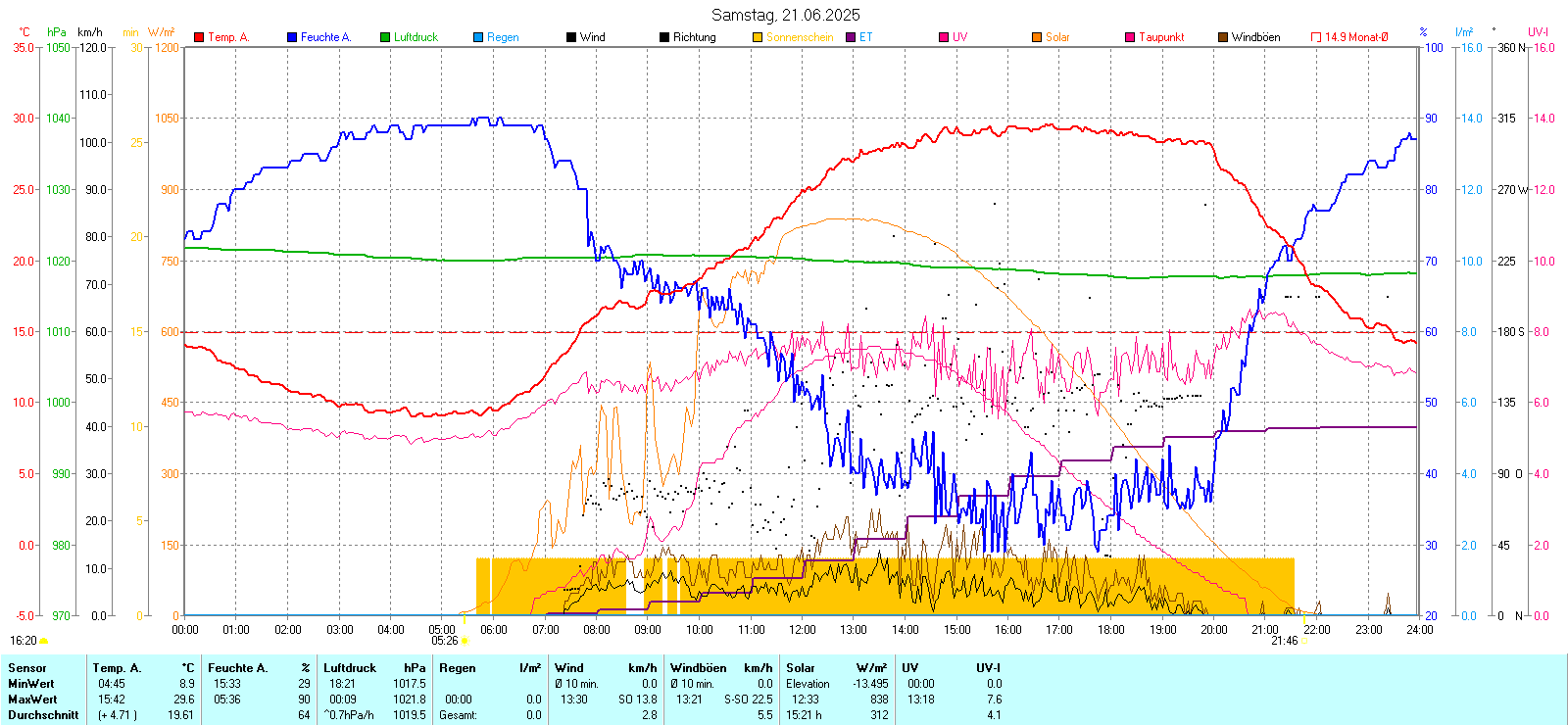This screenshot has width=1568, height=725.
Task: Click the sunrise marker icon near 05:26
Action: 465,641
